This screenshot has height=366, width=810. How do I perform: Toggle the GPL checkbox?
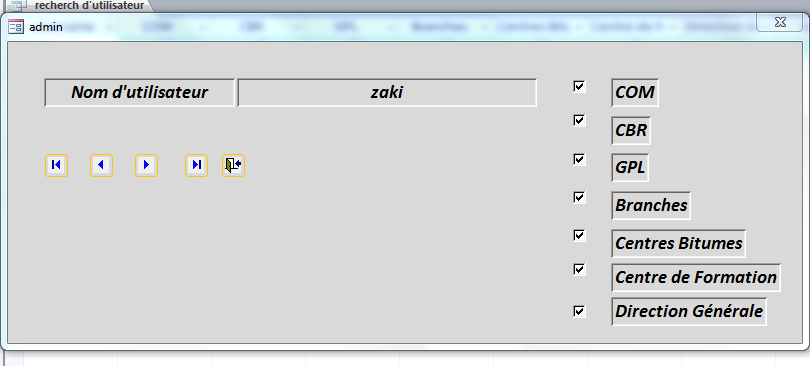click(x=579, y=159)
